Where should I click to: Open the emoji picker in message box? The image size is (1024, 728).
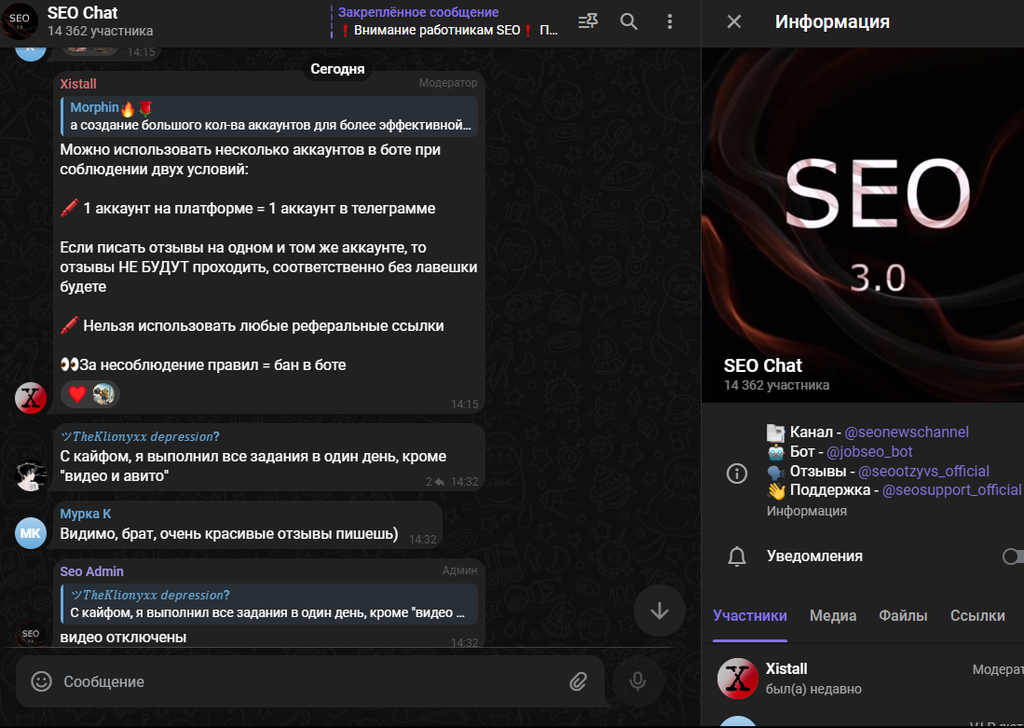click(41, 682)
